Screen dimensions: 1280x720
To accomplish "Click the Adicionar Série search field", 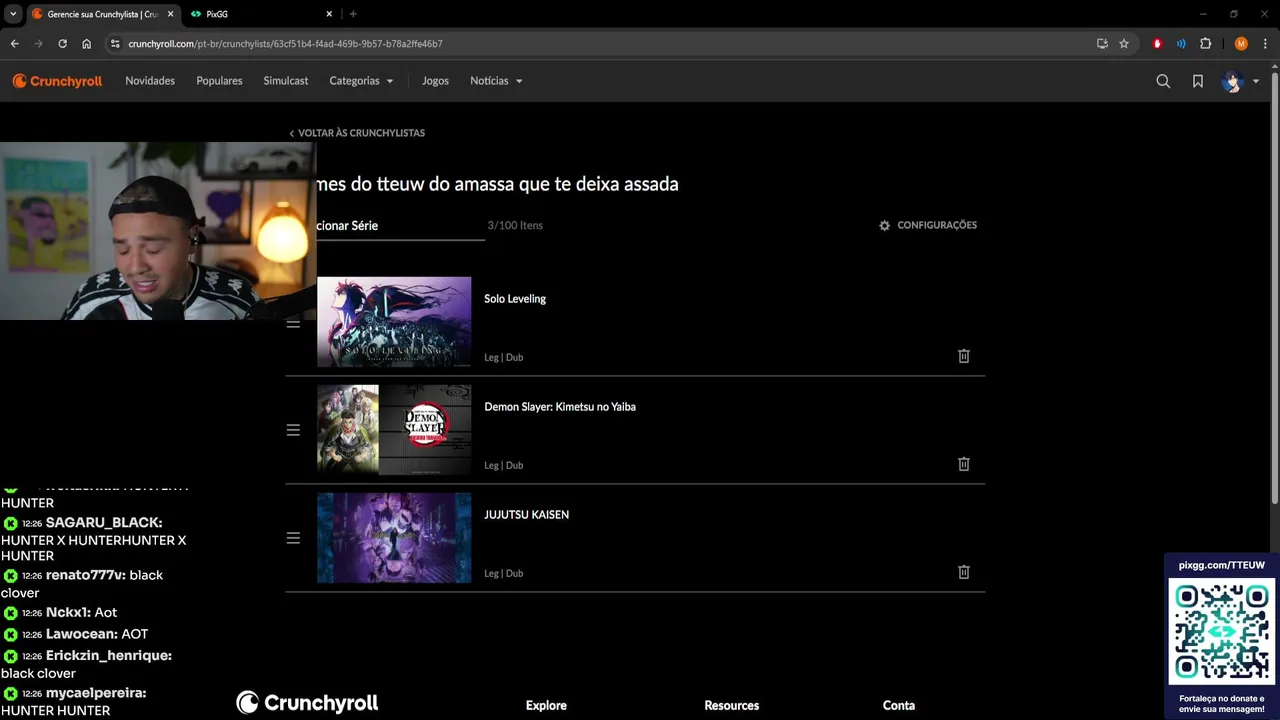I will (x=400, y=226).
